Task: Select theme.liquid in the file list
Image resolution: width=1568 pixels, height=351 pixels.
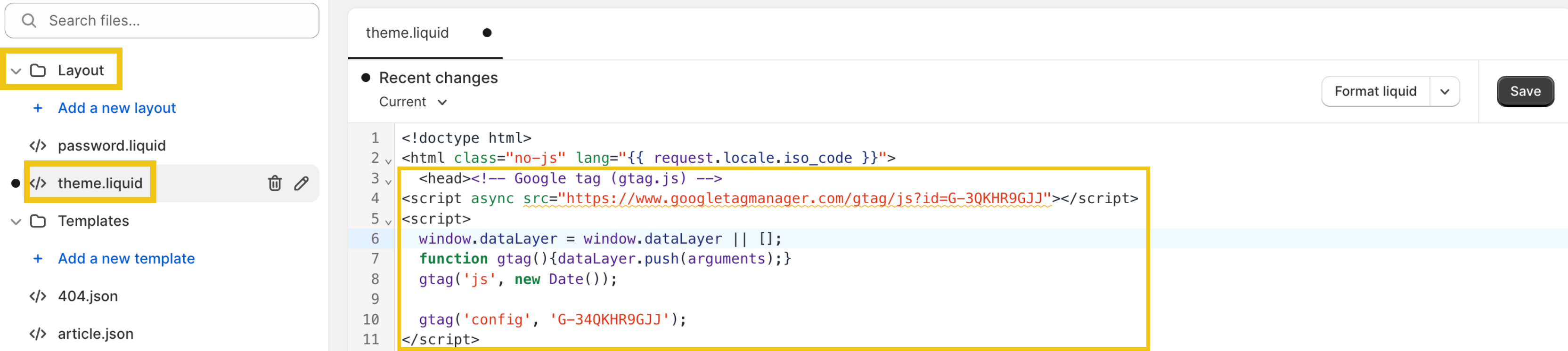Action: pos(100,183)
